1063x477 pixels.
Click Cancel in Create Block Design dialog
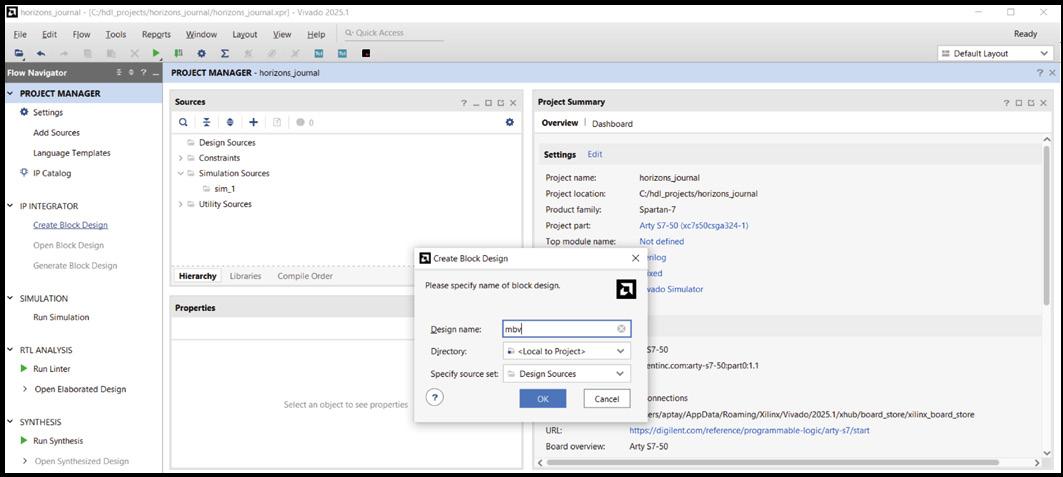point(607,398)
